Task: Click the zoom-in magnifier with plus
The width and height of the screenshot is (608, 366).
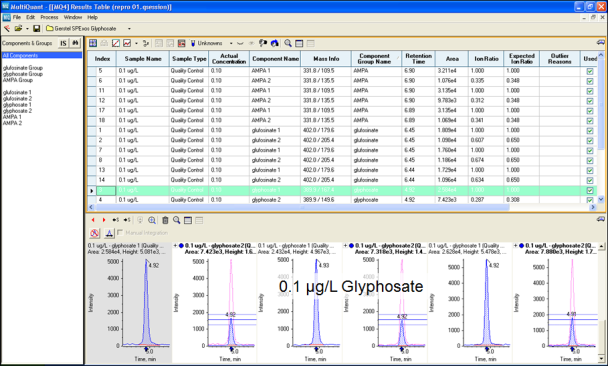Action: point(152,220)
